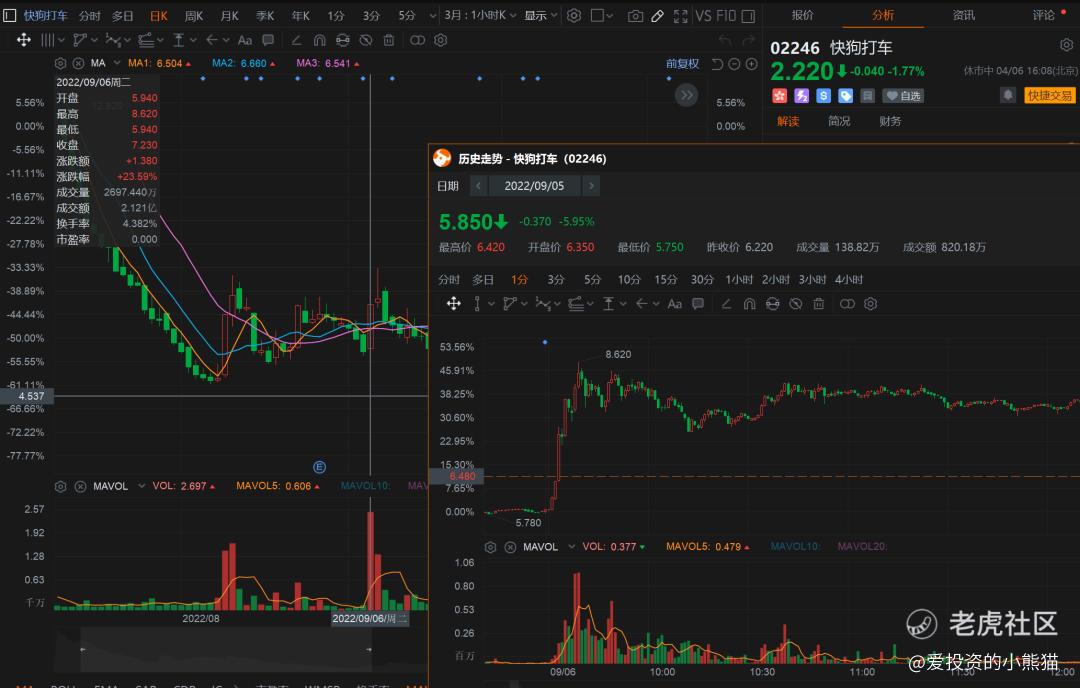This screenshot has height=688, width=1080.
Task: Open the 简况 profile tab
Action: (x=839, y=121)
